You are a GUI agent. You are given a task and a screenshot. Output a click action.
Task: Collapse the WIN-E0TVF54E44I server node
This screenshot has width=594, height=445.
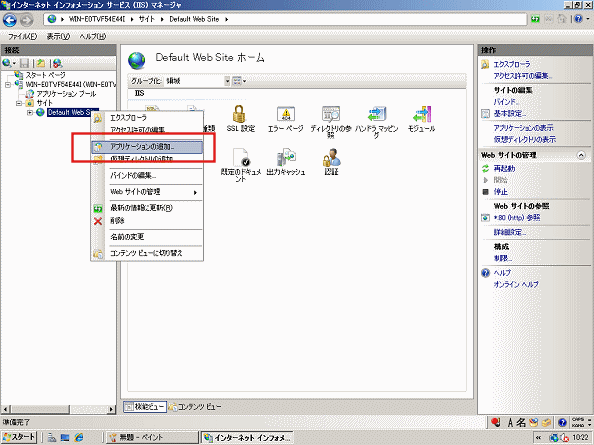click(8, 84)
